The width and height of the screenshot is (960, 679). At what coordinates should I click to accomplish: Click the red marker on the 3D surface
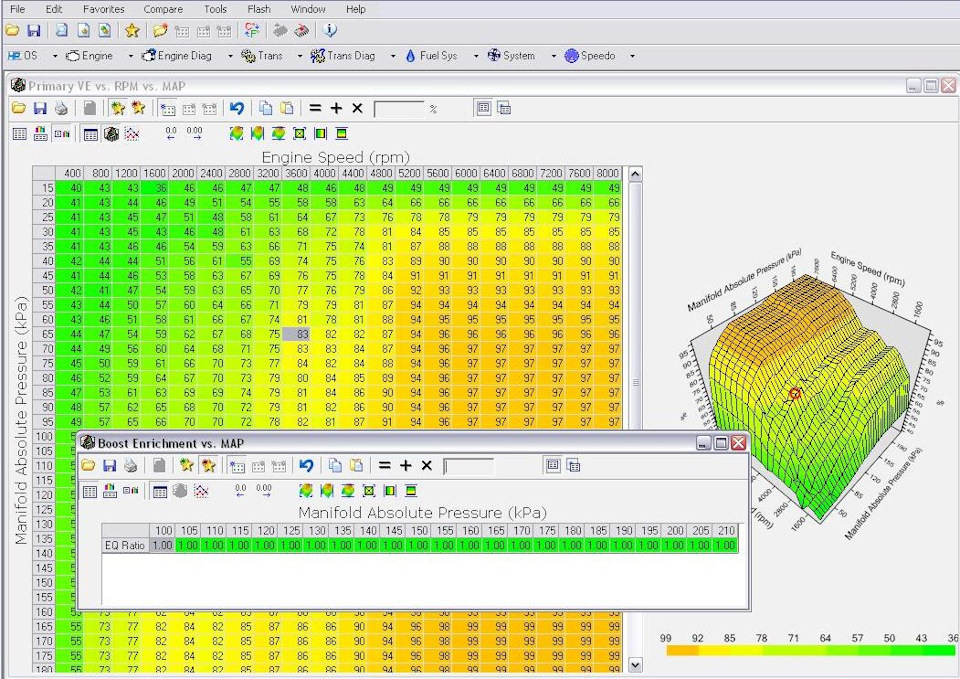point(795,394)
